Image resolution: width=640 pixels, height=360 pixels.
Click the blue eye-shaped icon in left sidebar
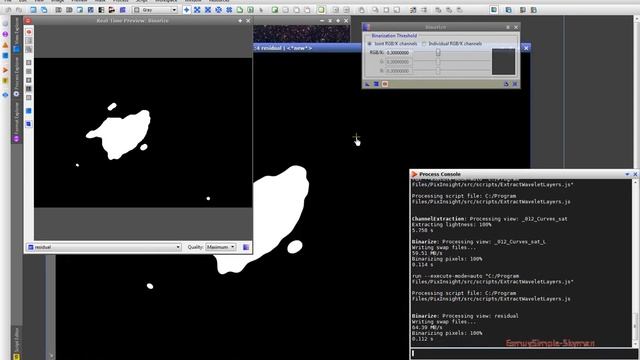[5, 95]
